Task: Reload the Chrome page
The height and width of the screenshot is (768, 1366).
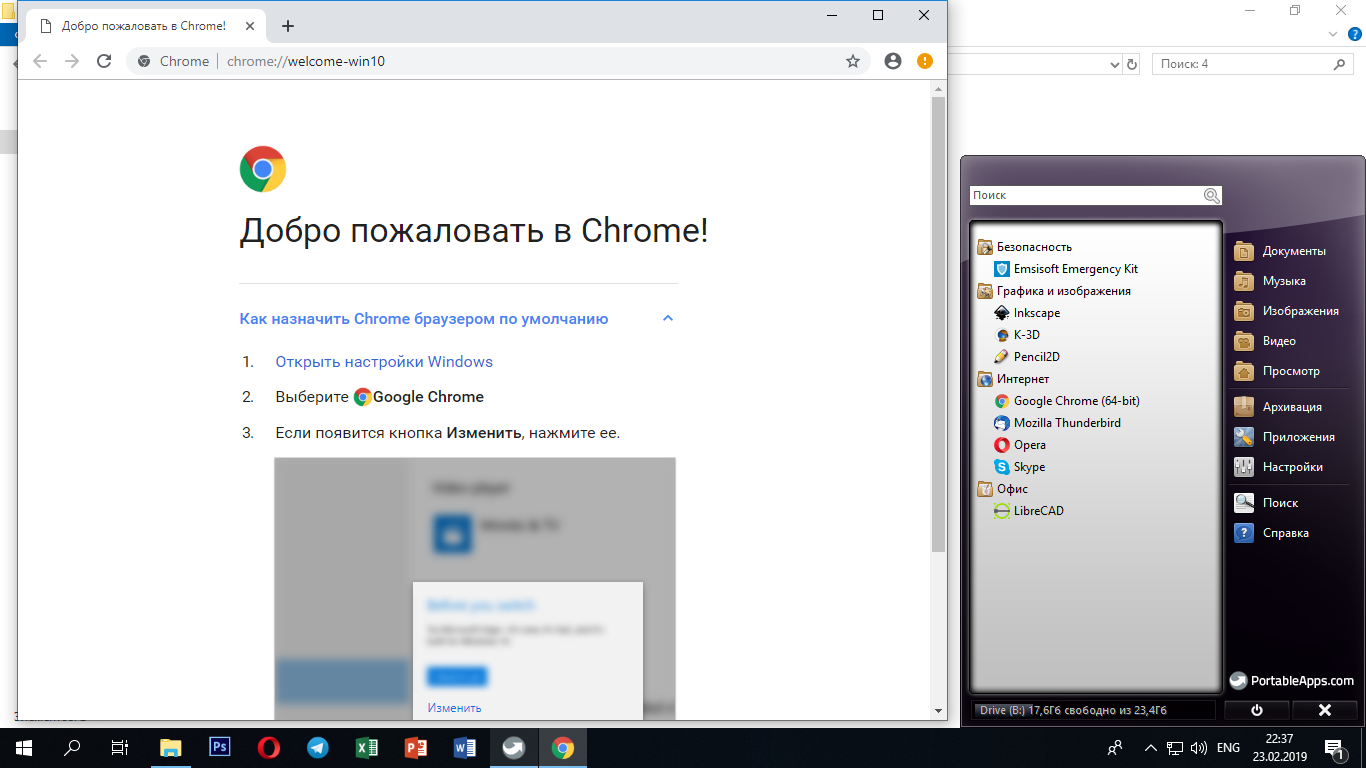Action: pyautogui.click(x=103, y=61)
